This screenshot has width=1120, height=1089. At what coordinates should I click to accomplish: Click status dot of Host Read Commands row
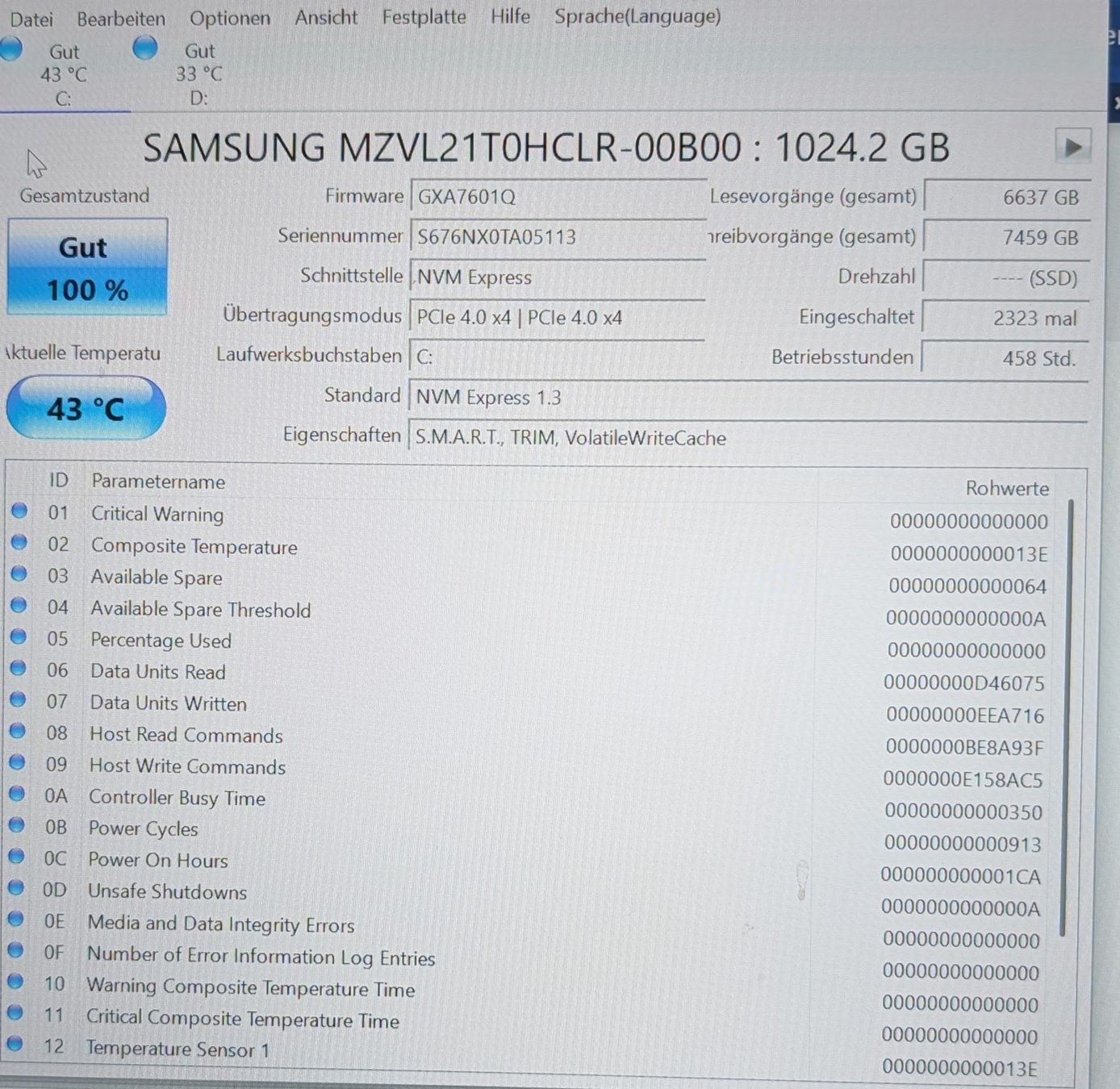click(x=18, y=731)
